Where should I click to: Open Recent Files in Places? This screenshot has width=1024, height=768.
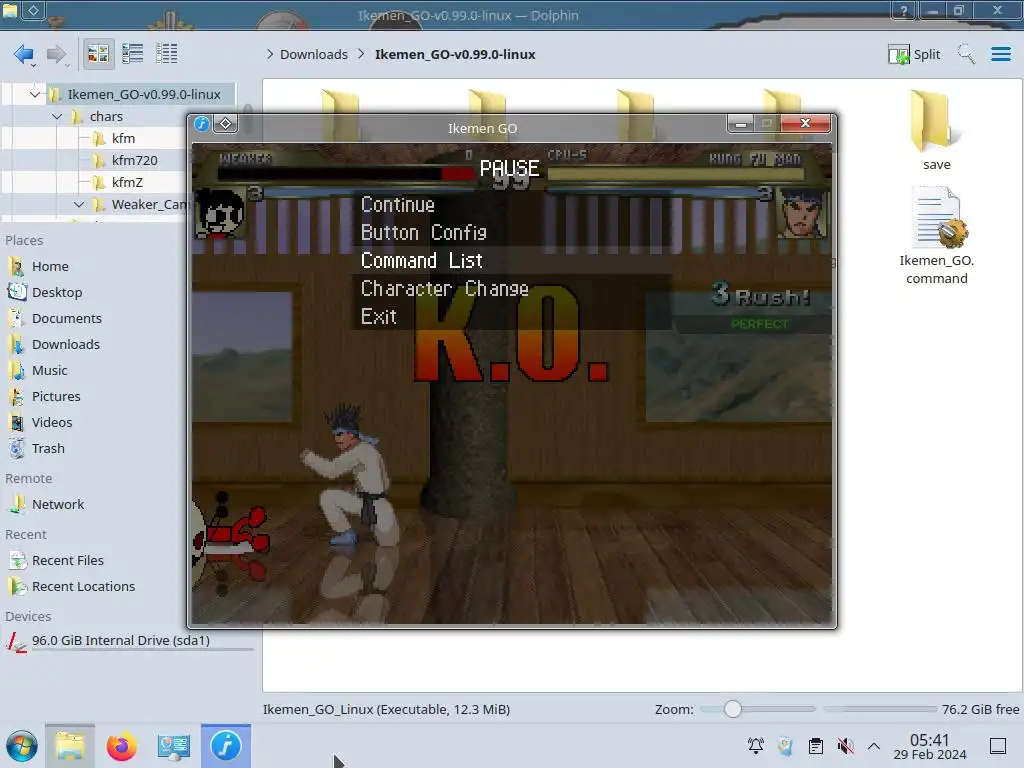[x=67, y=560]
